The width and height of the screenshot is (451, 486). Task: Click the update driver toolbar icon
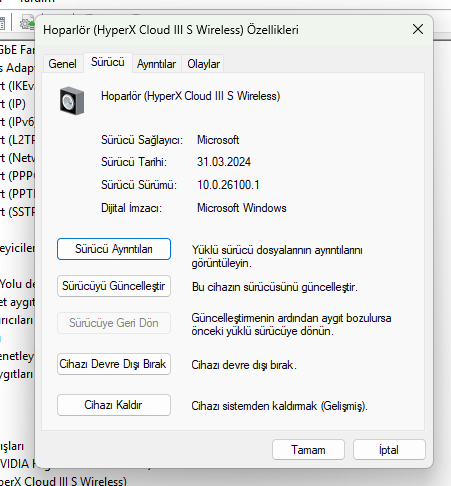[27, 23]
